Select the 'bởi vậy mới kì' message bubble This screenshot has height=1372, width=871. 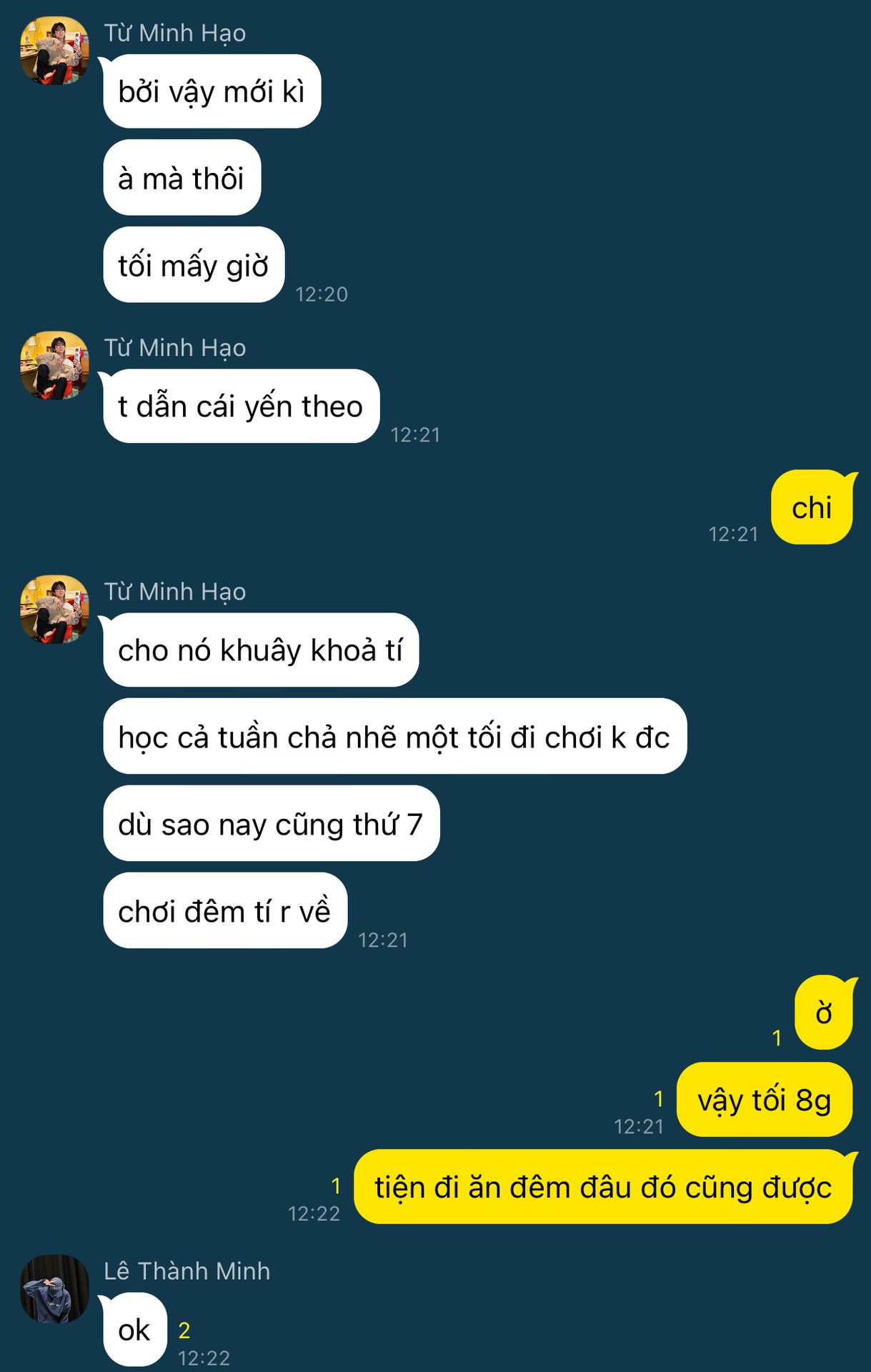[x=211, y=91]
